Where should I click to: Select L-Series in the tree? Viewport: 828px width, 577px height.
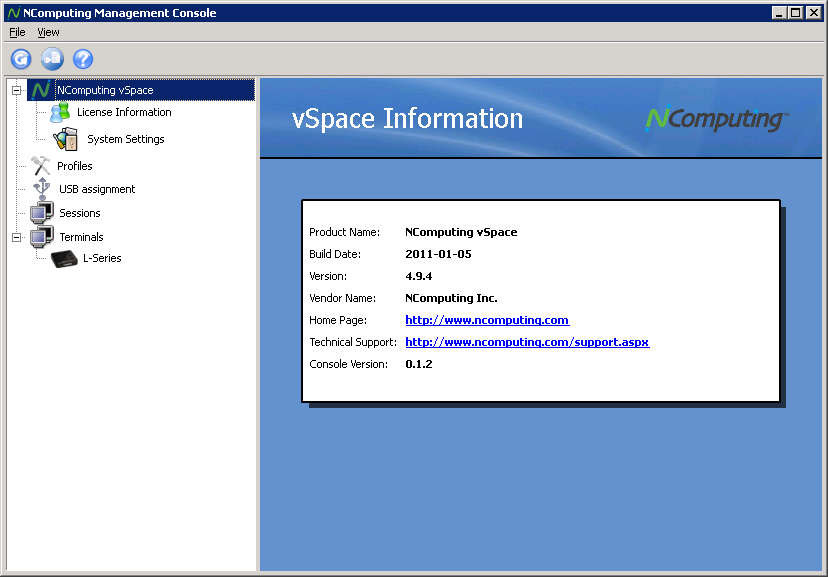coord(102,258)
